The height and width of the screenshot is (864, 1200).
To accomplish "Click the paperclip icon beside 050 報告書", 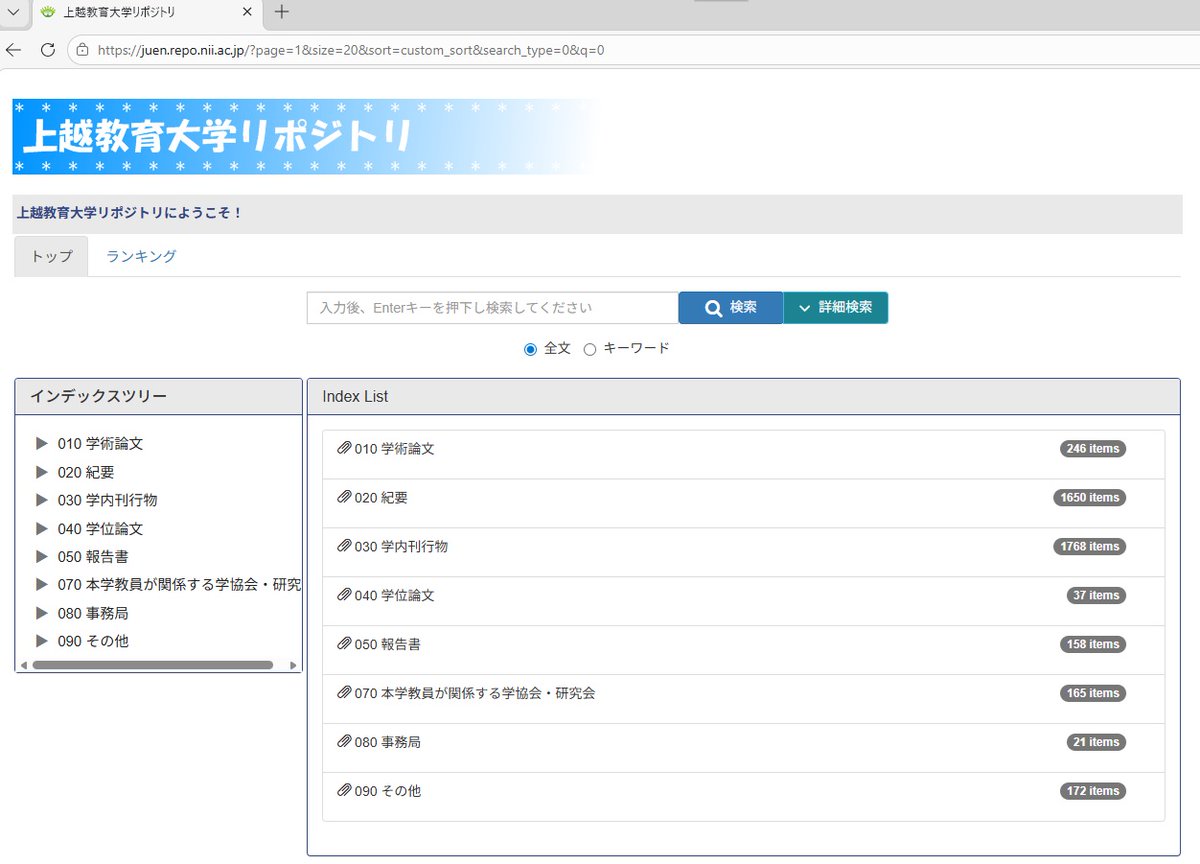I will point(345,645).
